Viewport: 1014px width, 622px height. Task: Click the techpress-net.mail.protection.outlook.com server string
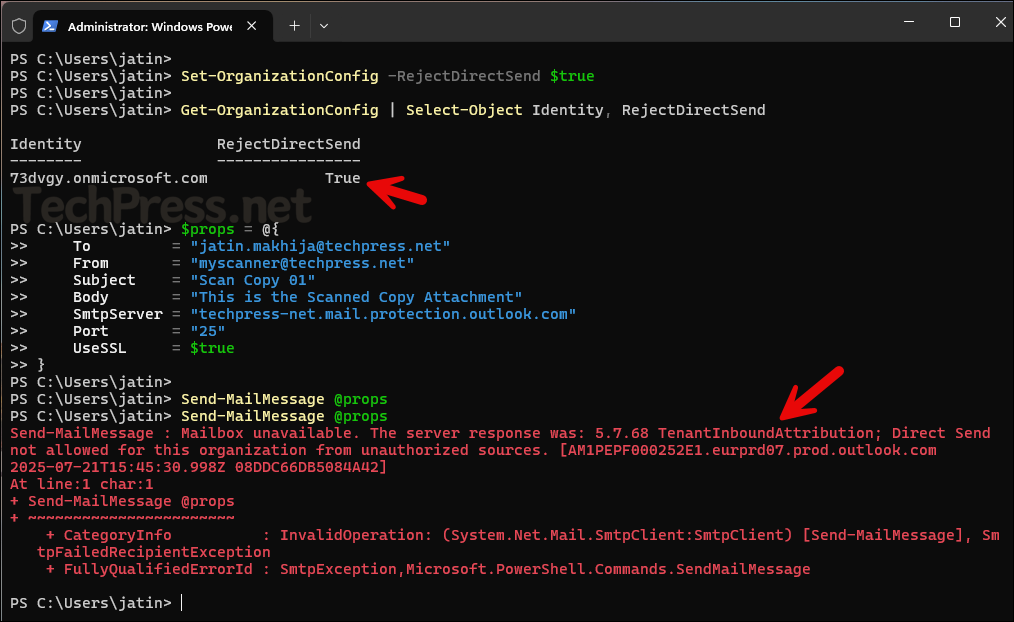tap(383, 314)
